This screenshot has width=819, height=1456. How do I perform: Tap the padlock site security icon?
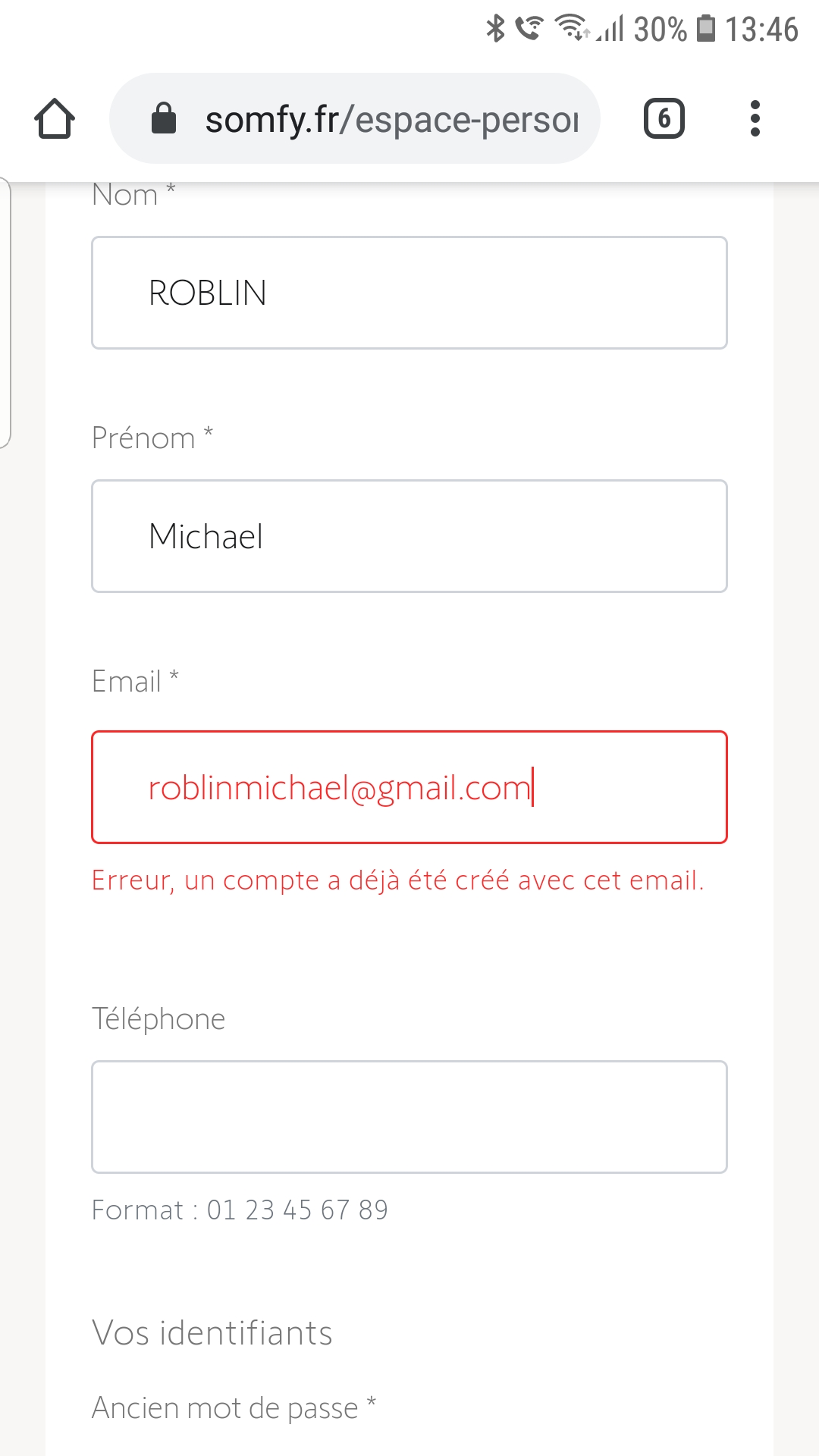click(x=164, y=119)
